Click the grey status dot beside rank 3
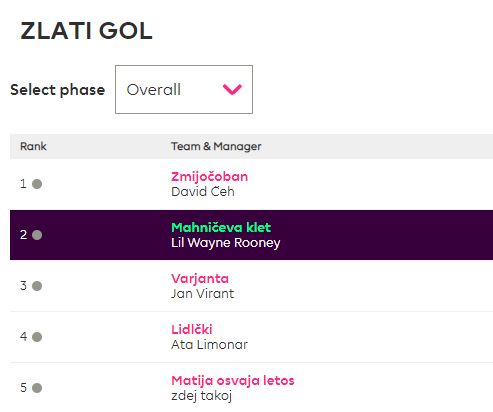493x412 pixels. click(x=37, y=286)
